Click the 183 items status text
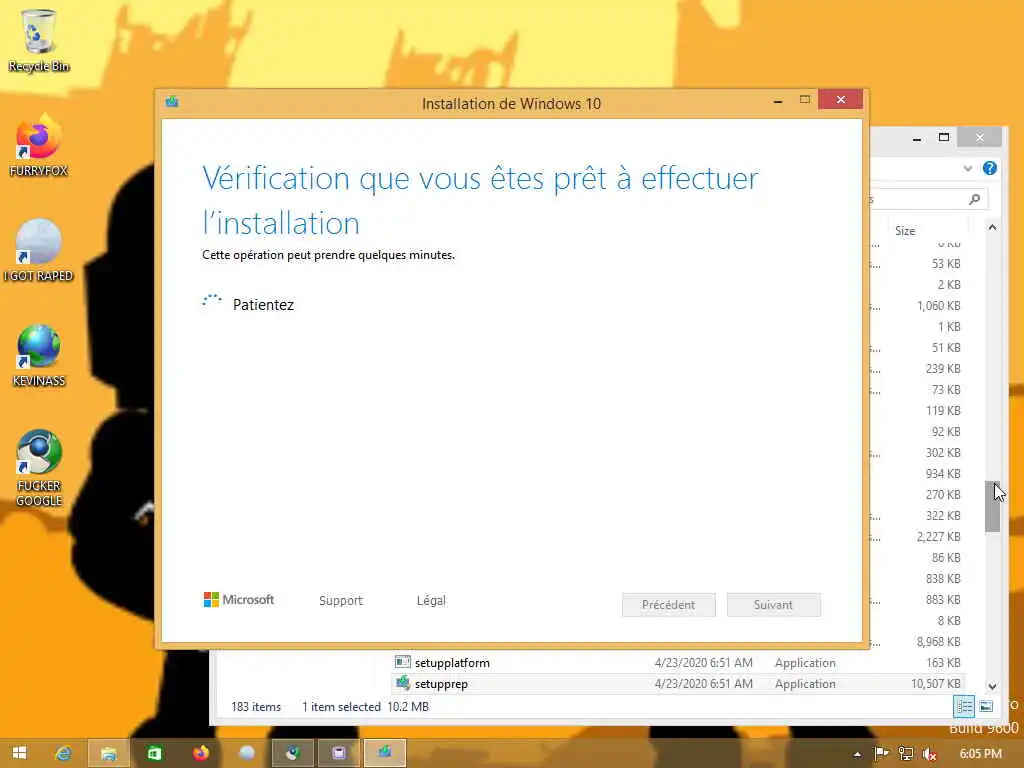Viewport: 1024px width, 768px height. click(255, 707)
